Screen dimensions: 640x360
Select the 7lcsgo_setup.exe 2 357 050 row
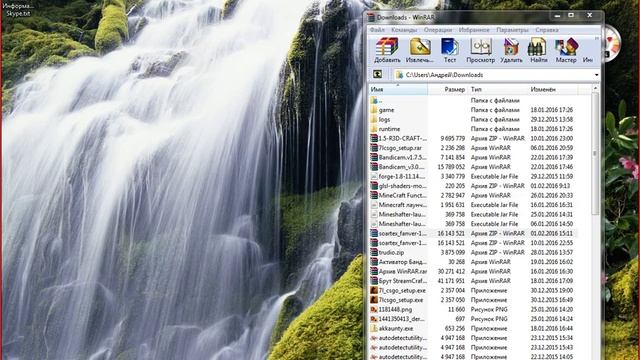[473, 300]
